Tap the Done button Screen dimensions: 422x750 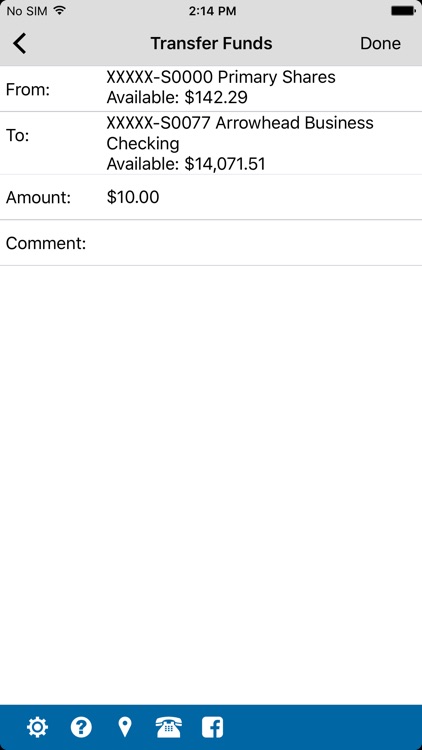[380, 44]
